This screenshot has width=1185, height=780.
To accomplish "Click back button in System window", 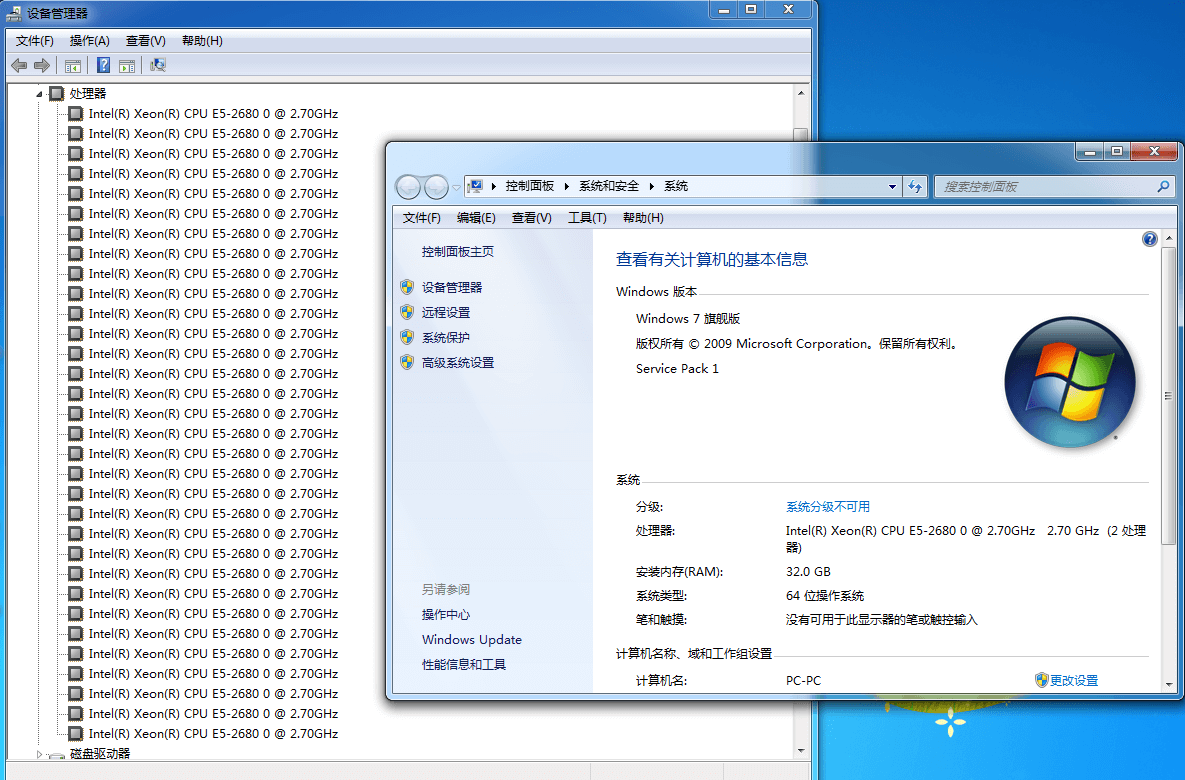I will (x=409, y=186).
